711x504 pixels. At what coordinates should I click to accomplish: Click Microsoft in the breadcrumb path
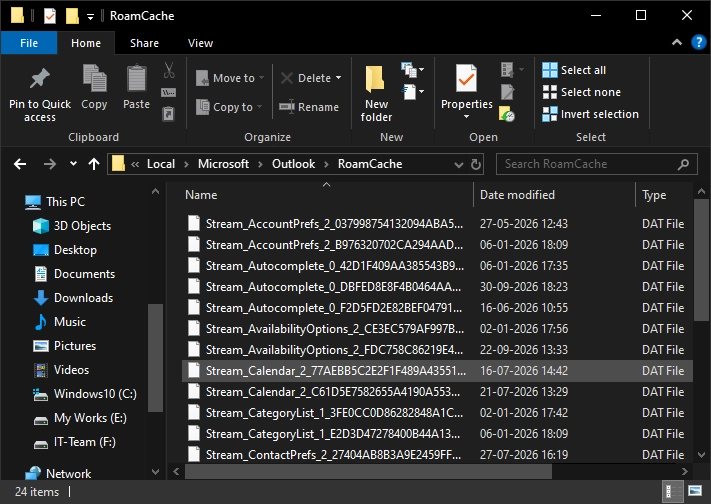pos(223,164)
